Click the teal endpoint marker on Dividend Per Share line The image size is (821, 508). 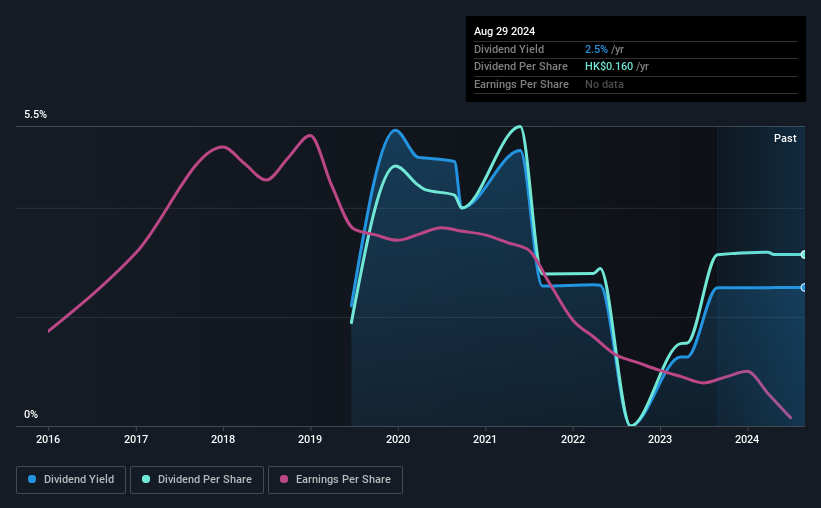(x=804, y=255)
